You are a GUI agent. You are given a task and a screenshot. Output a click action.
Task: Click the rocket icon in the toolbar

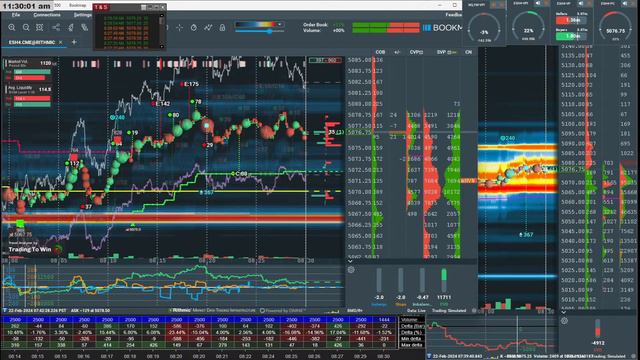tap(71, 28)
